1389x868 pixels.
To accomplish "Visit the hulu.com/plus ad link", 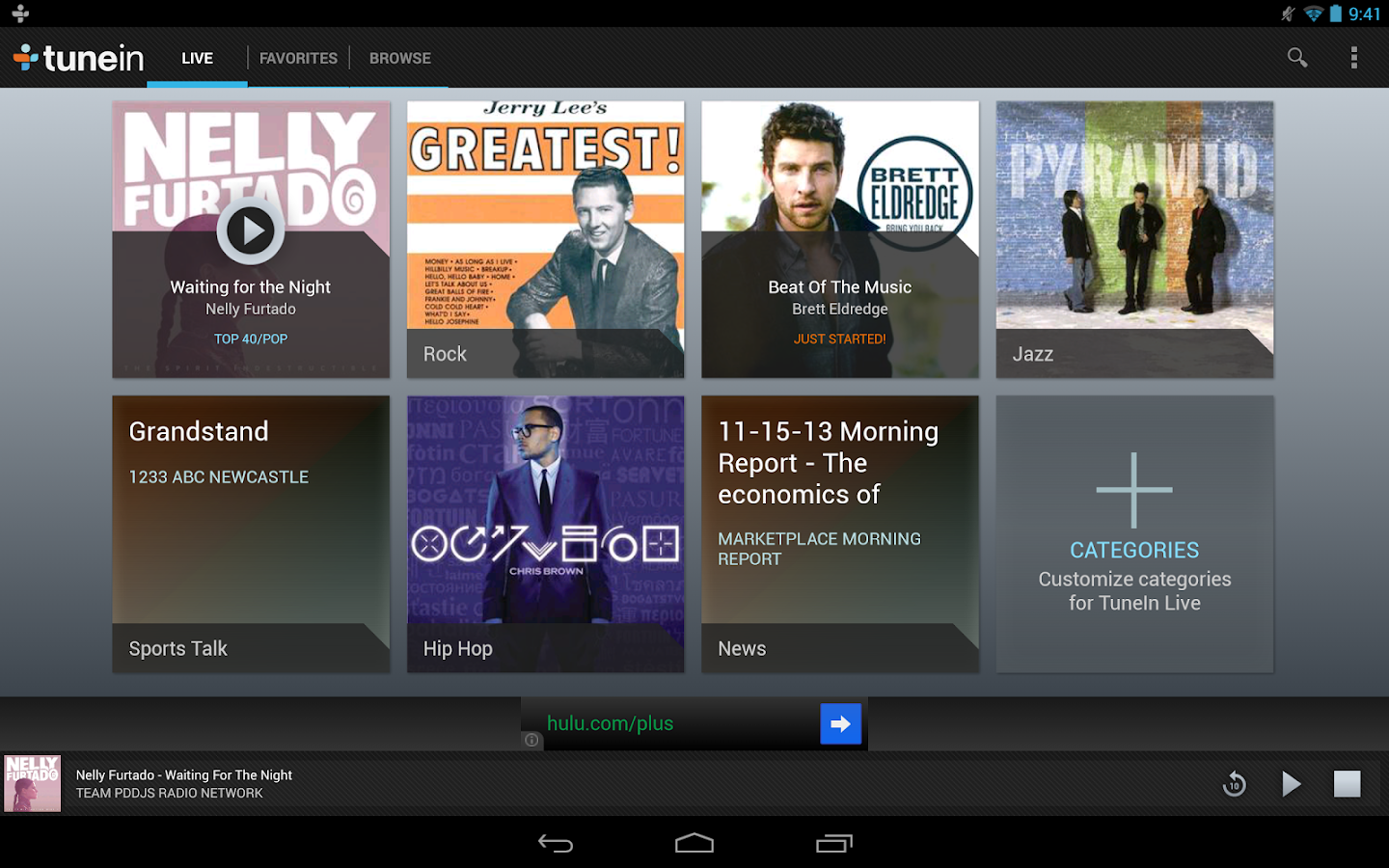I will [x=612, y=722].
